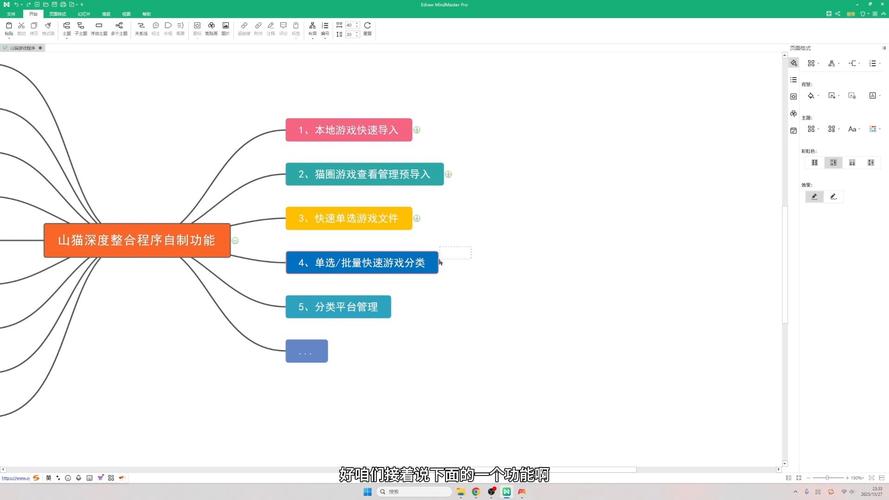The height and width of the screenshot is (500, 889).
Task: Select the central topic '山猫深度整合程序自制功能'
Action: pos(137,240)
